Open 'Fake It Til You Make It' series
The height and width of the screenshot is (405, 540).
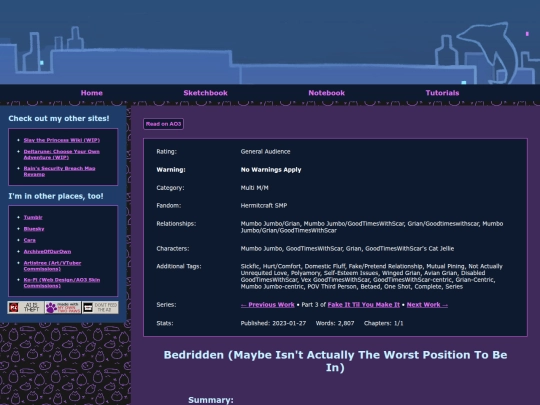[364, 305]
